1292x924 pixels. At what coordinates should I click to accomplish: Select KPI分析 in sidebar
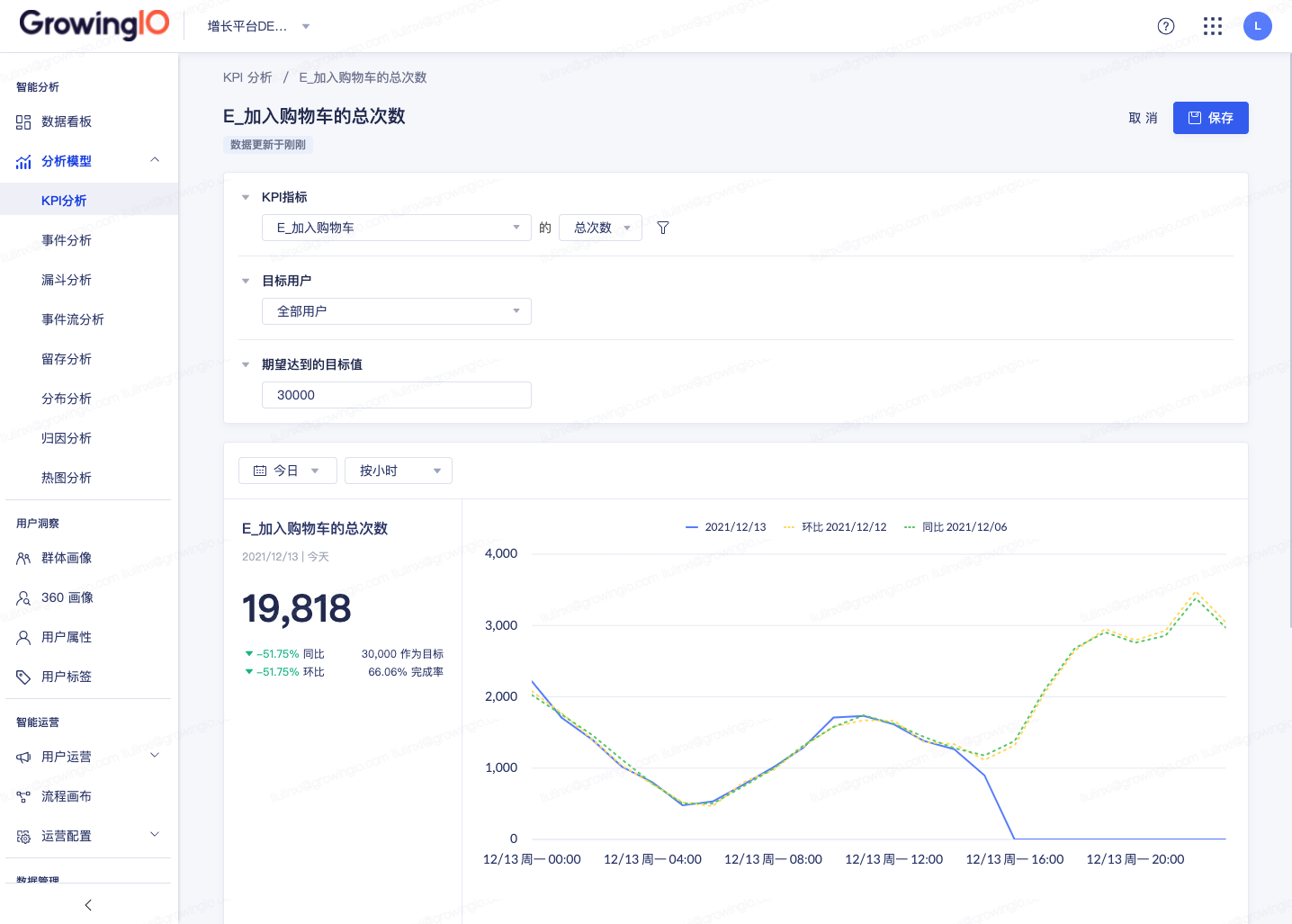click(x=89, y=200)
